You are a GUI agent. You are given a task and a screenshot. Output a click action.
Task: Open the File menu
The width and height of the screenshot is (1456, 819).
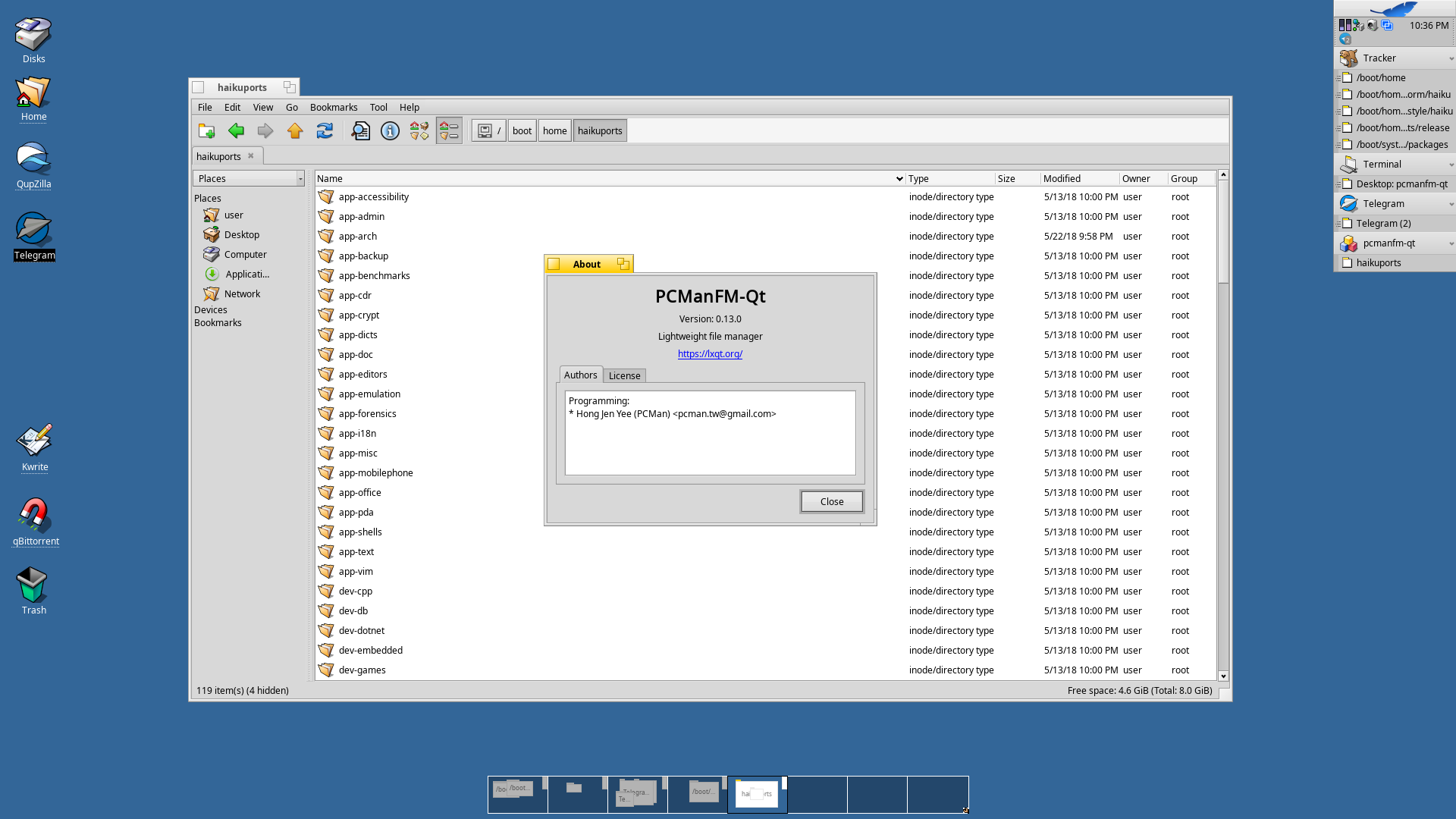[x=205, y=107]
